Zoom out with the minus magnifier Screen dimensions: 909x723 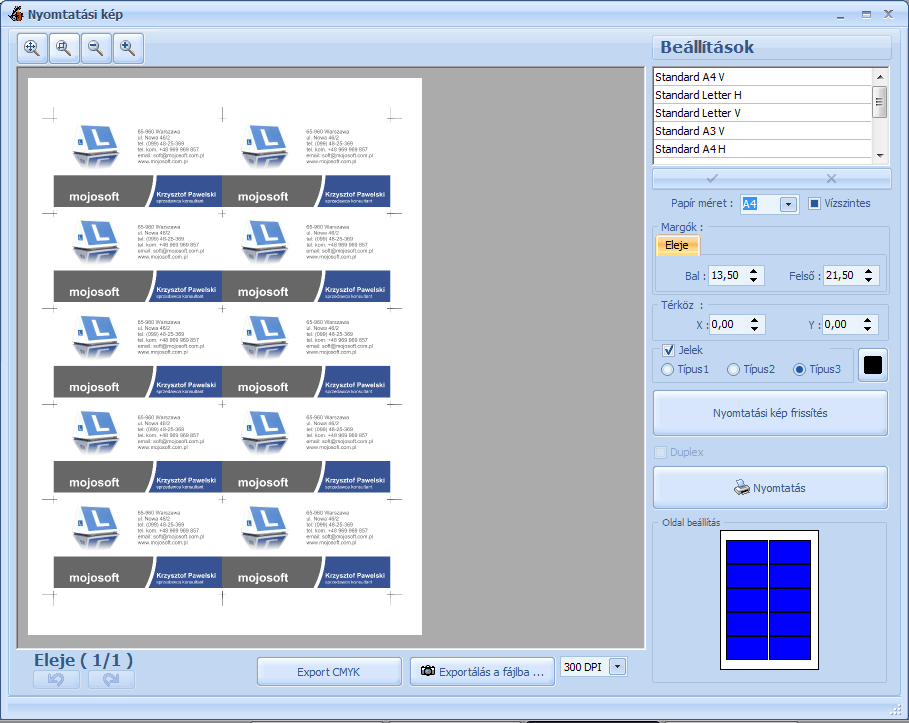click(x=96, y=48)
